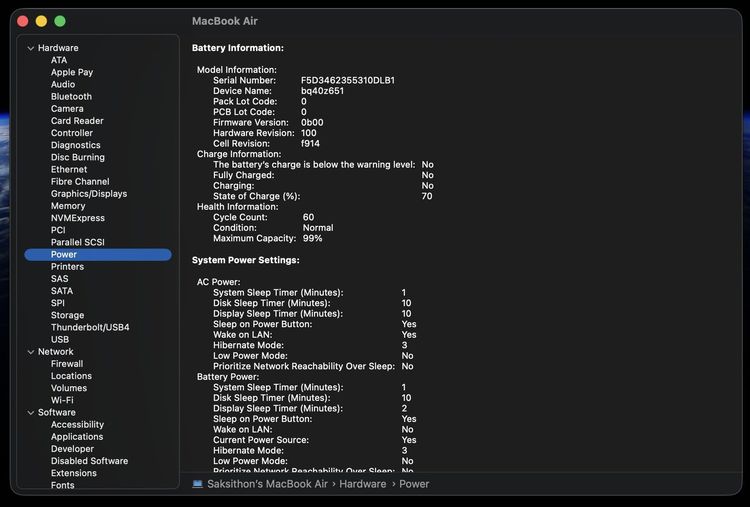Screen dimensions: 750x507
Task: Open the Graphics/Displays entry
Action: (89, 194)
